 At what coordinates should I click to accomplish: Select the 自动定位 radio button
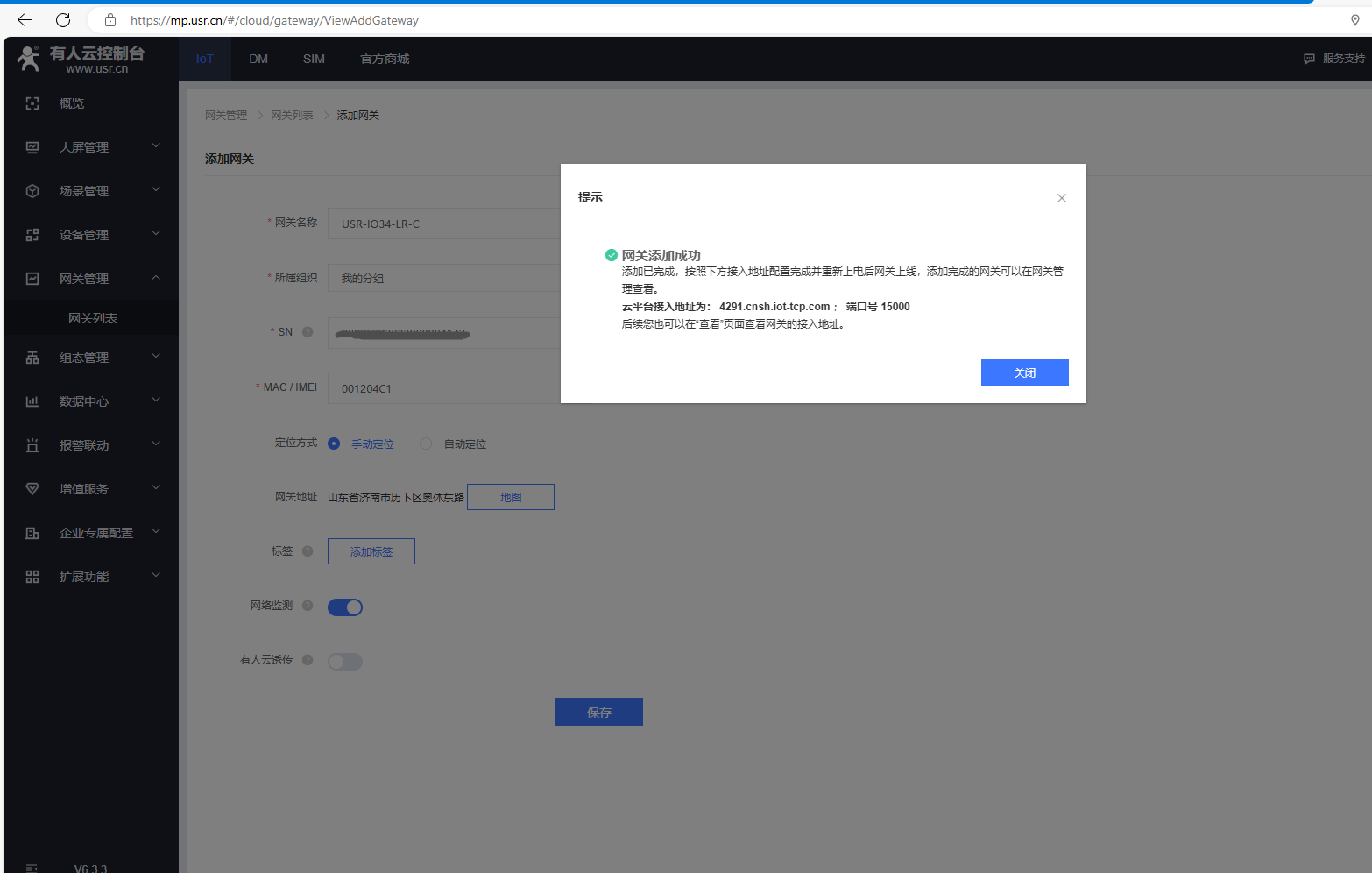[x=426, y=444]
